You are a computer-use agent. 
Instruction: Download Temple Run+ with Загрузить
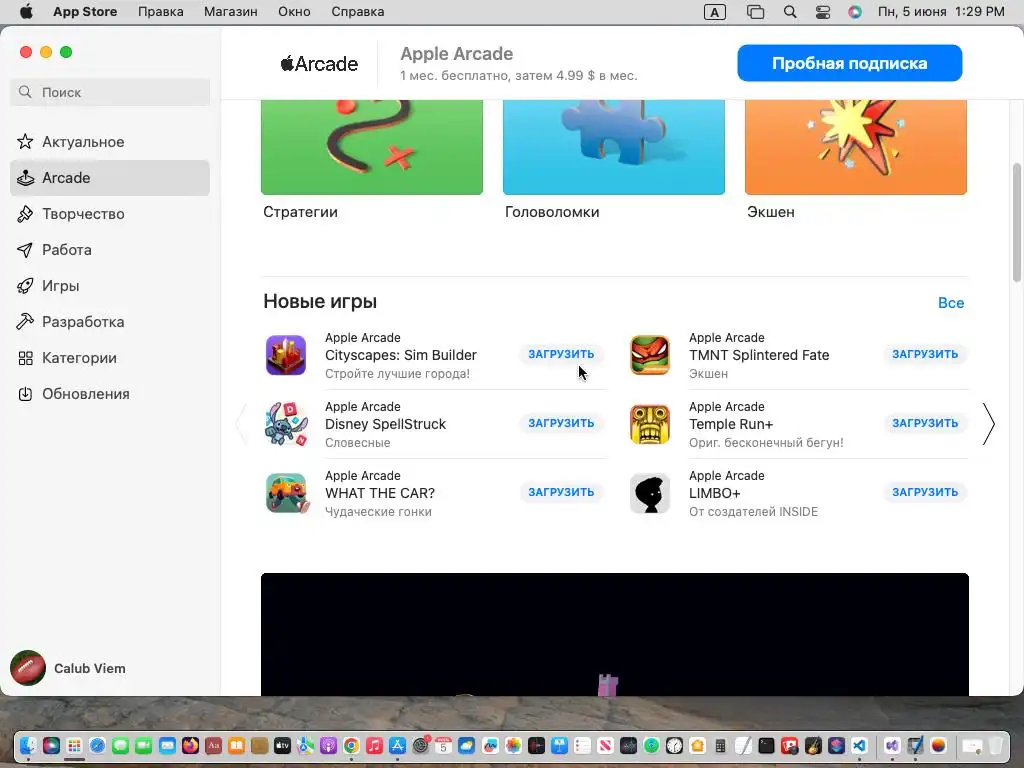click(x=925, y=423)
